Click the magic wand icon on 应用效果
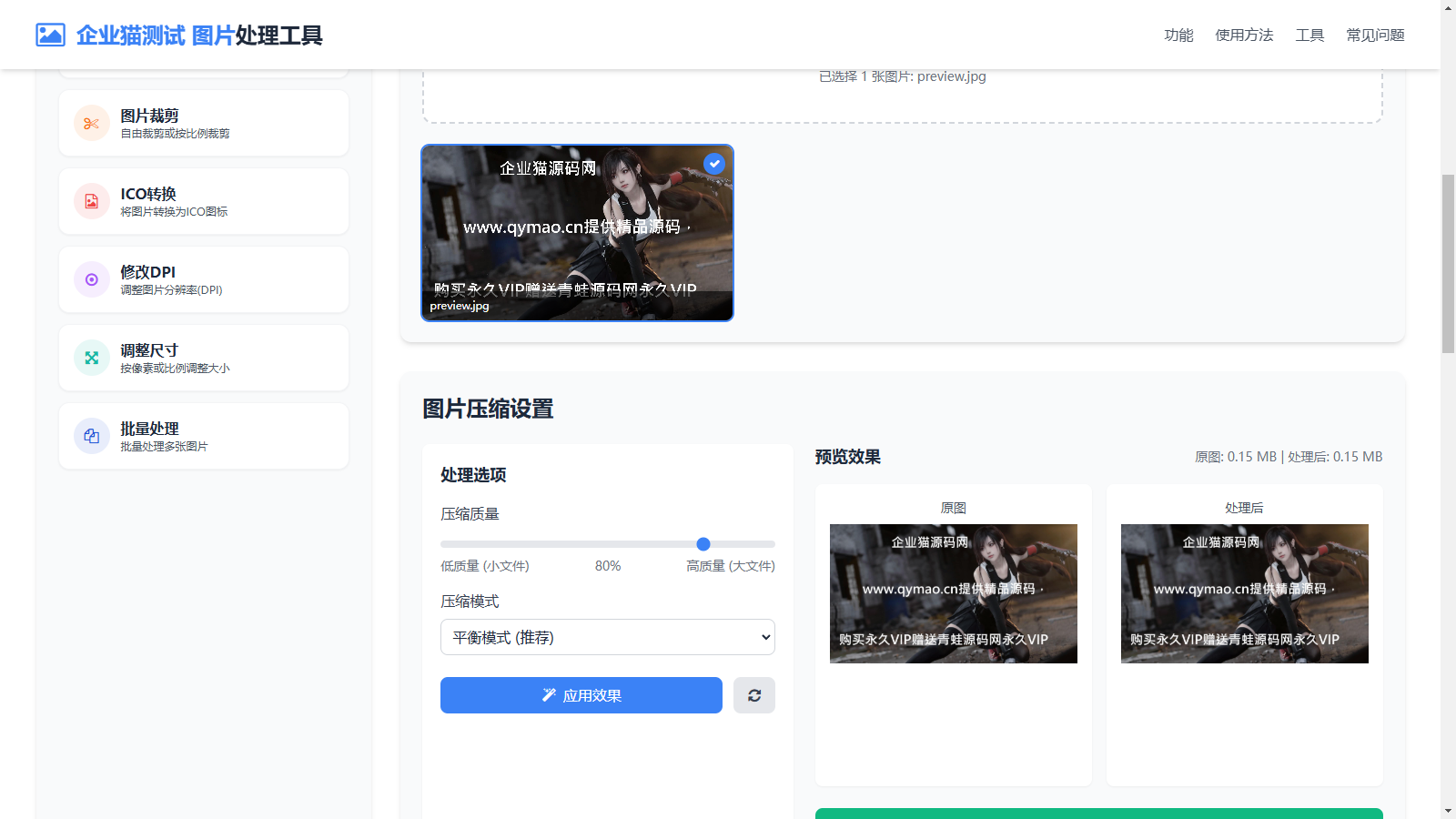This screenshot has height=819, width=1456. 547,694
